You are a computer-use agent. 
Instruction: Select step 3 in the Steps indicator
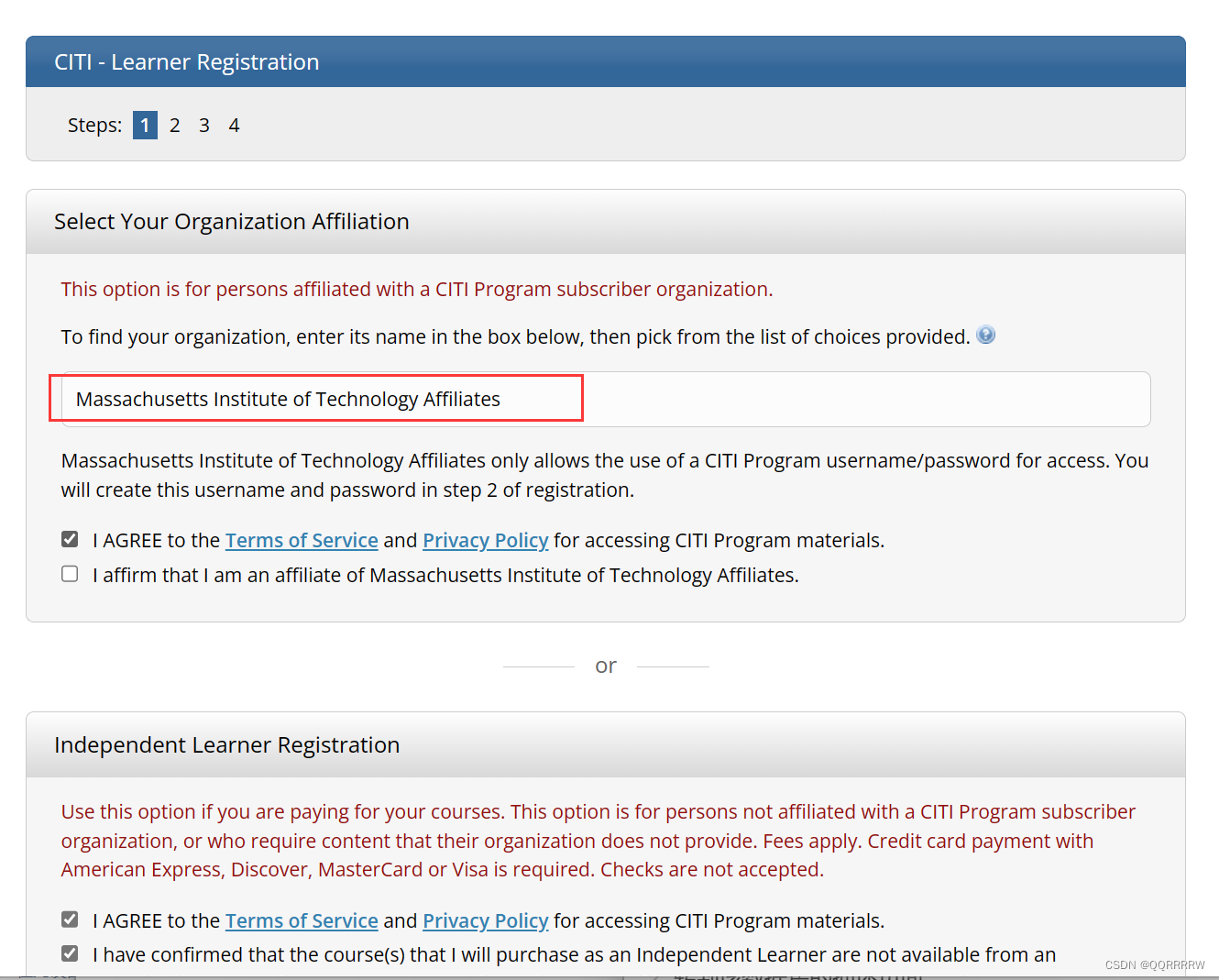coord(204,125)
